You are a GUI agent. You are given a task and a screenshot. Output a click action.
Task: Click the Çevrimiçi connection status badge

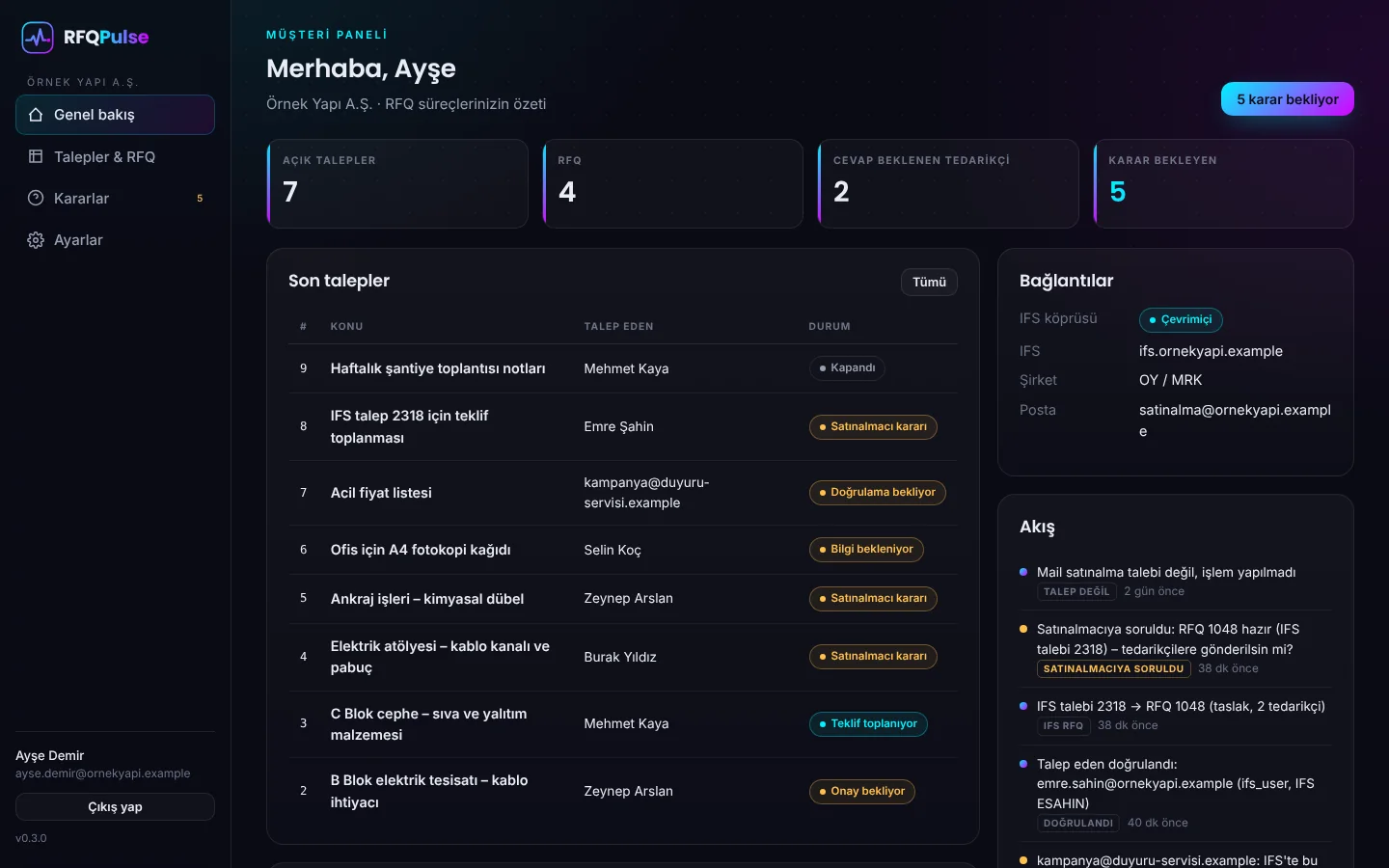point(1181,320)
